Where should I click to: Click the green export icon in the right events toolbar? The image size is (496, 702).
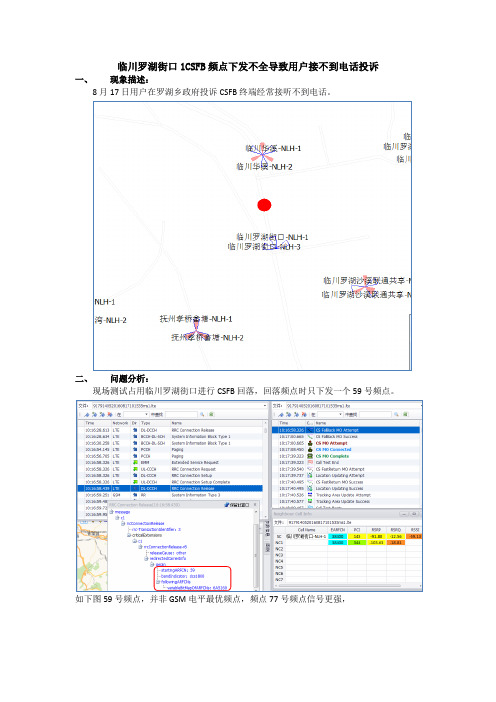(x=405, y=414)
